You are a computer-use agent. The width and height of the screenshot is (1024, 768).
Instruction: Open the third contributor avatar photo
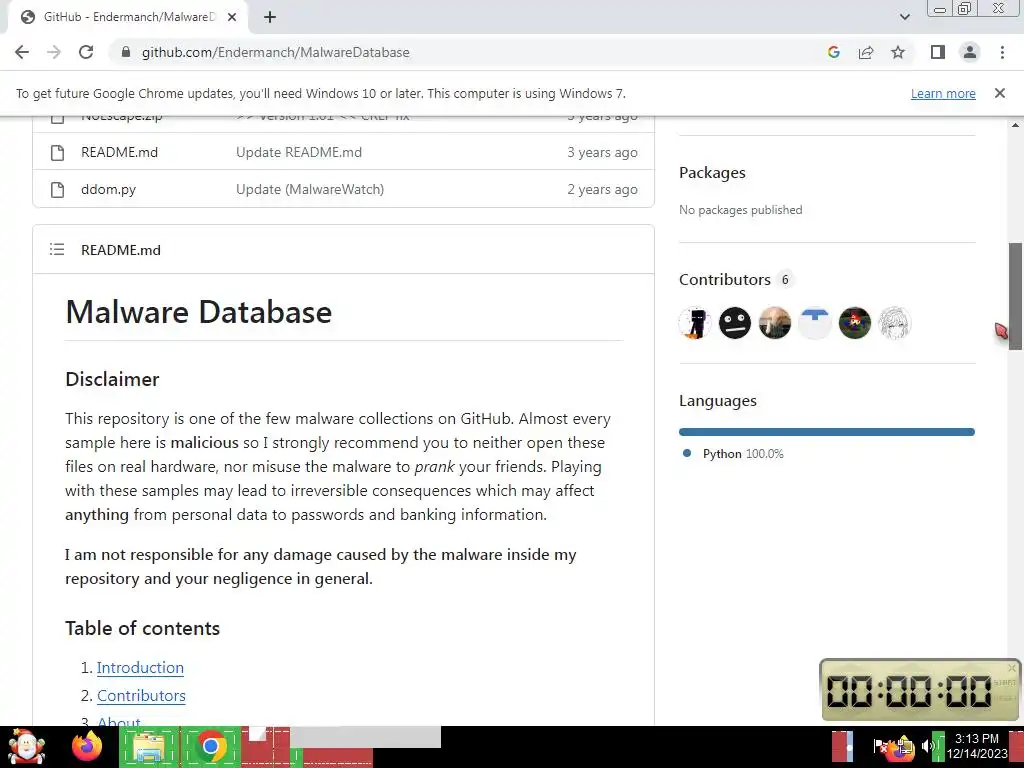point(775,323)
